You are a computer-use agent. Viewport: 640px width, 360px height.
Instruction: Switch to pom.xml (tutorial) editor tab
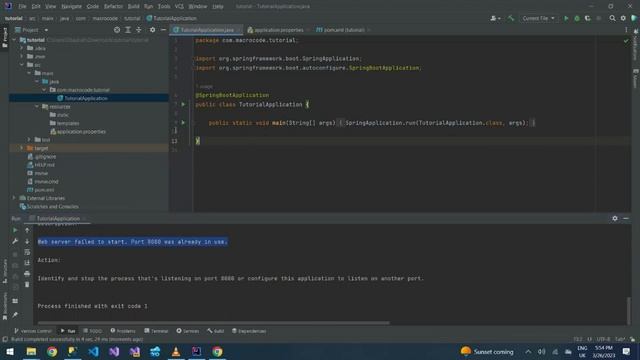click(x=343, y=30)
